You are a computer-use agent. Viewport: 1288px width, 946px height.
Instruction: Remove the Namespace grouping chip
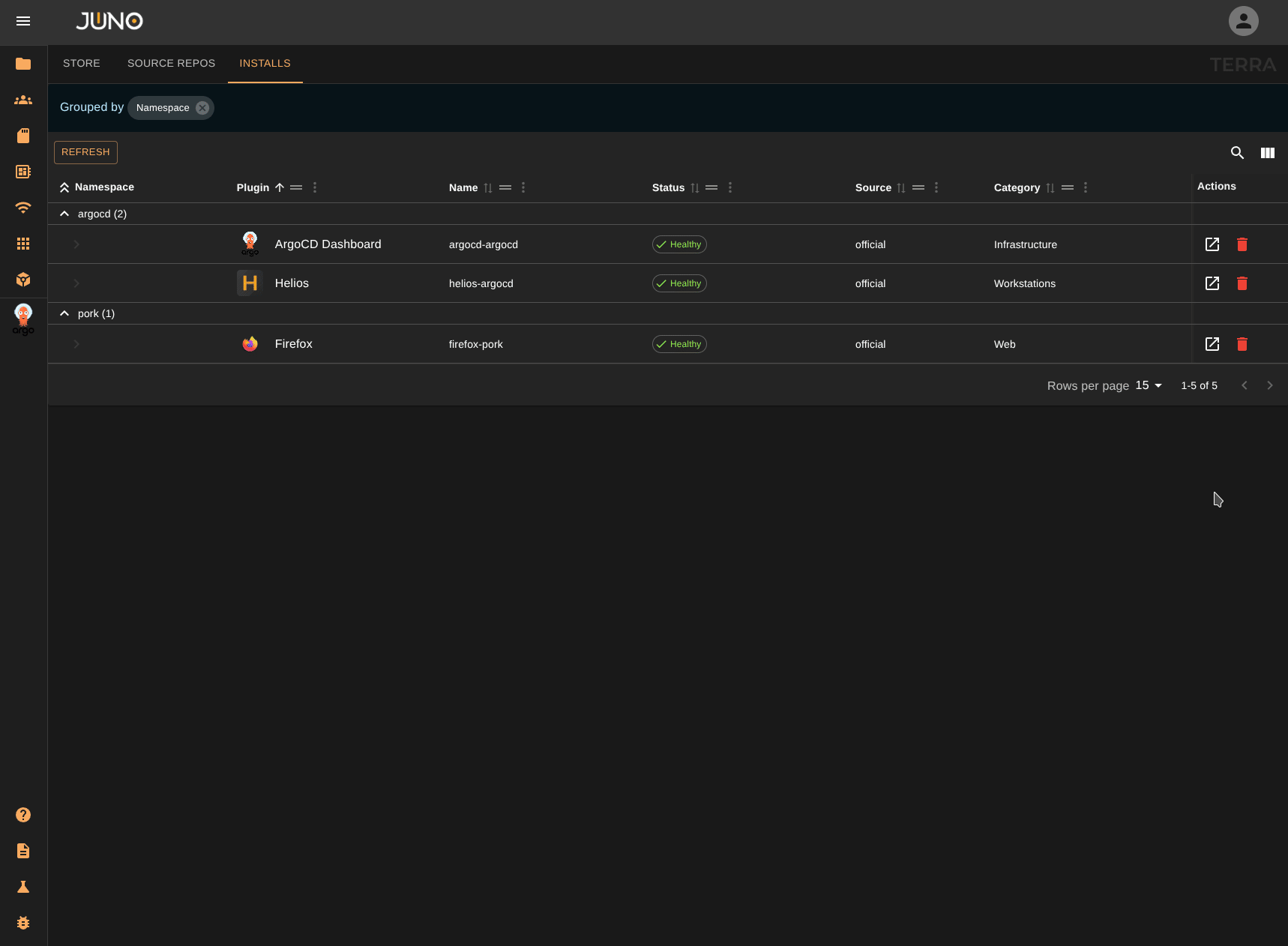pyautogui.click(x=202, y=108)
